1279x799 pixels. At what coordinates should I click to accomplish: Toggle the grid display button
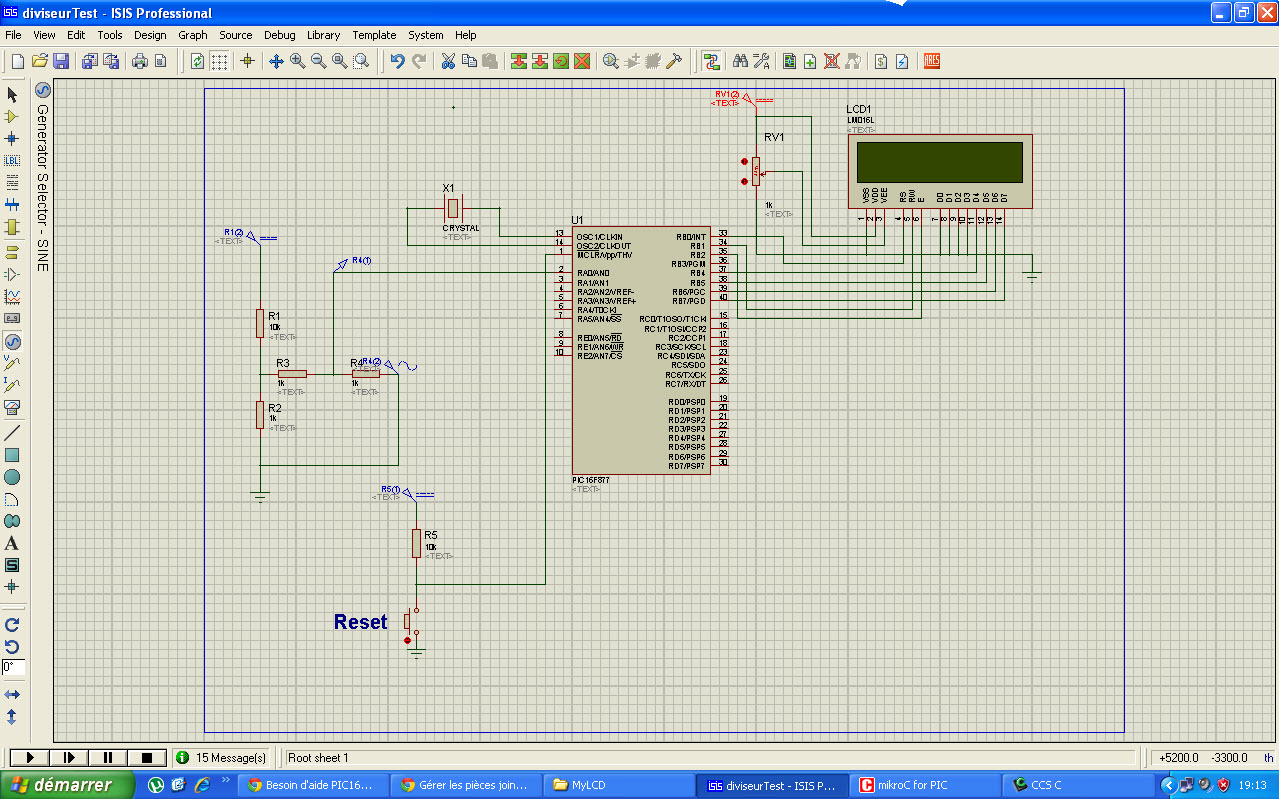click(219, 61)
